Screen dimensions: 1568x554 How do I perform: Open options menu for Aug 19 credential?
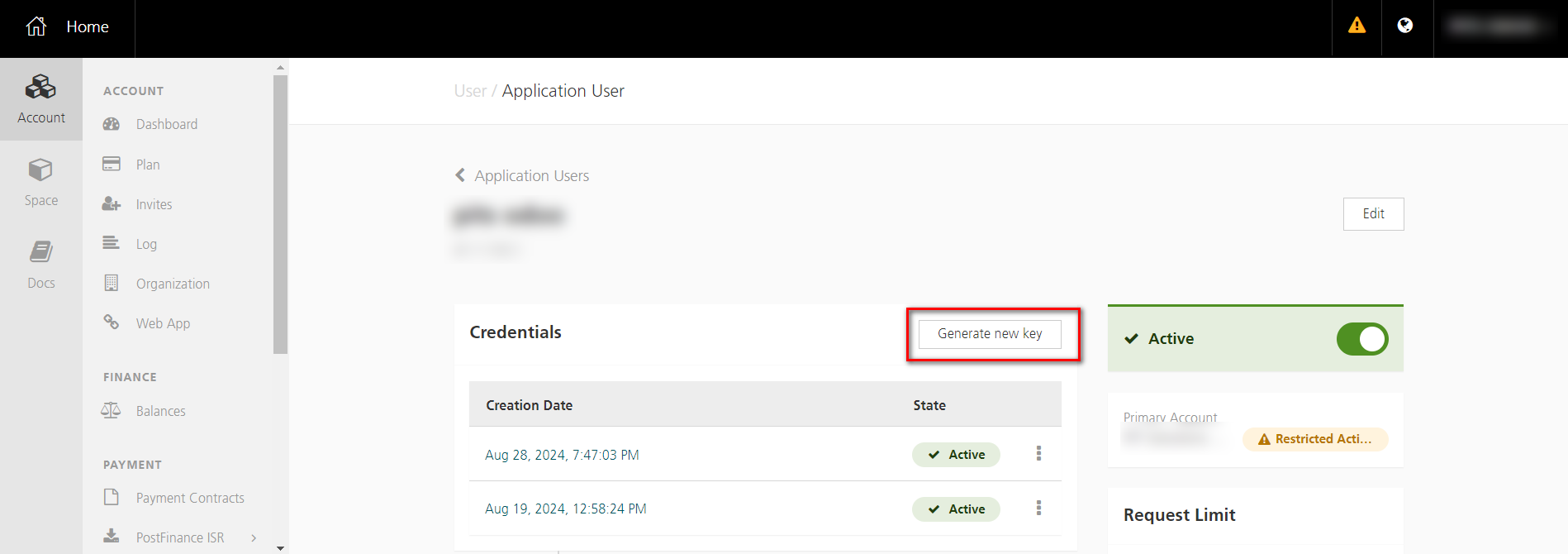tap(1038, 509)
